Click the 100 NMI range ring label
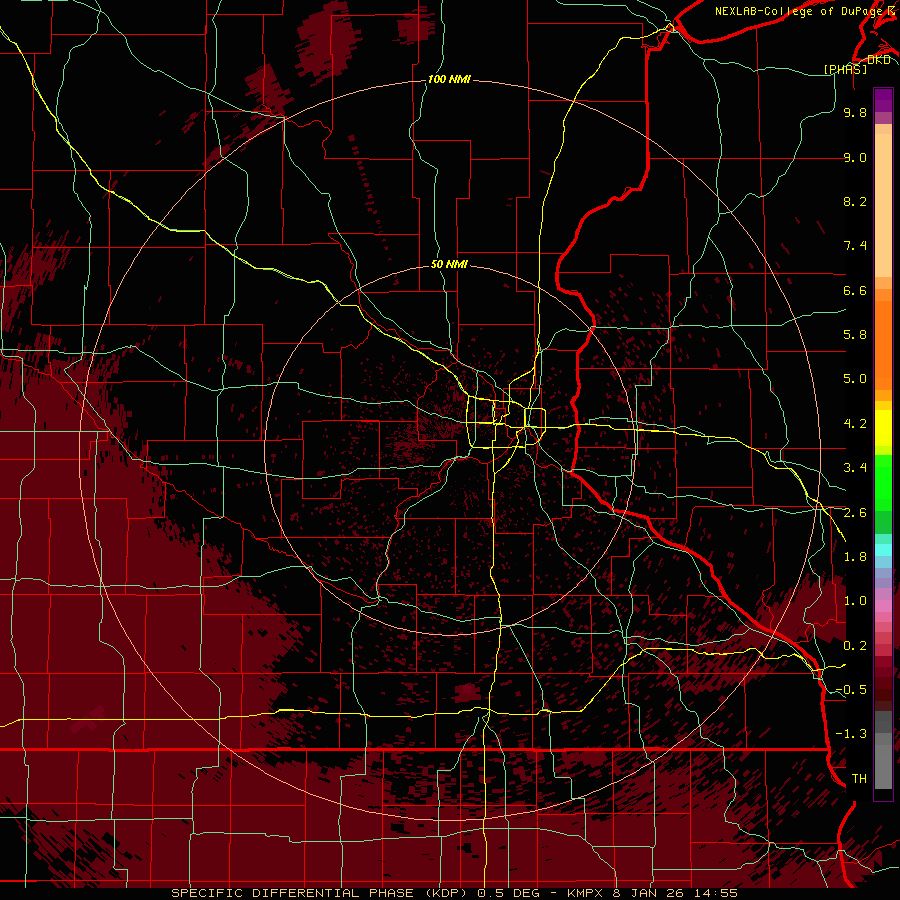The image size is (900, 900). click(449, 79)
